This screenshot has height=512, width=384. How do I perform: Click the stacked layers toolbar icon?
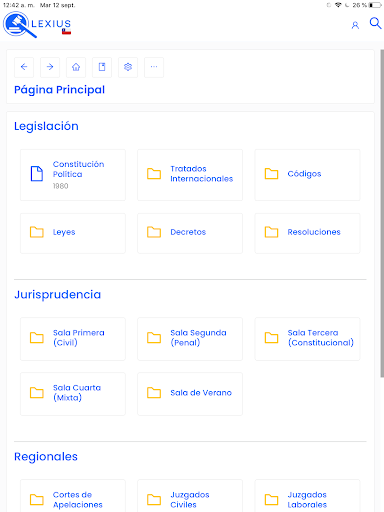point(128,67)
